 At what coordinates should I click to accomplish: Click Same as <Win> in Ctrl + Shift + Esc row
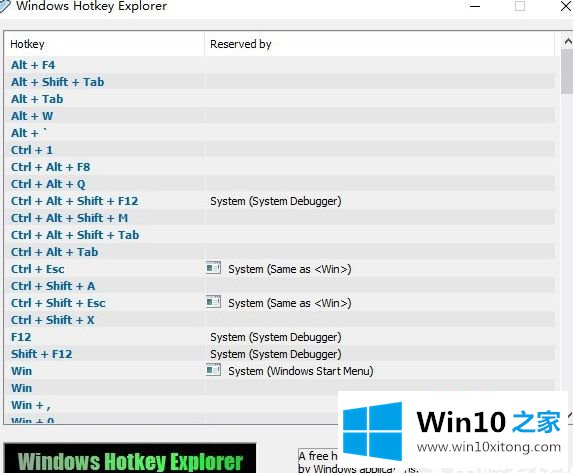coord(289,303)
